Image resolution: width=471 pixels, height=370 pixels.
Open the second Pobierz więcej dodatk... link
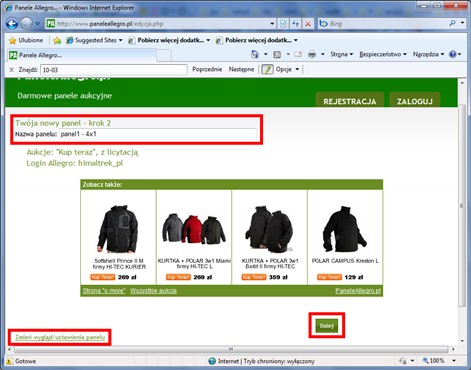[257, 40]
